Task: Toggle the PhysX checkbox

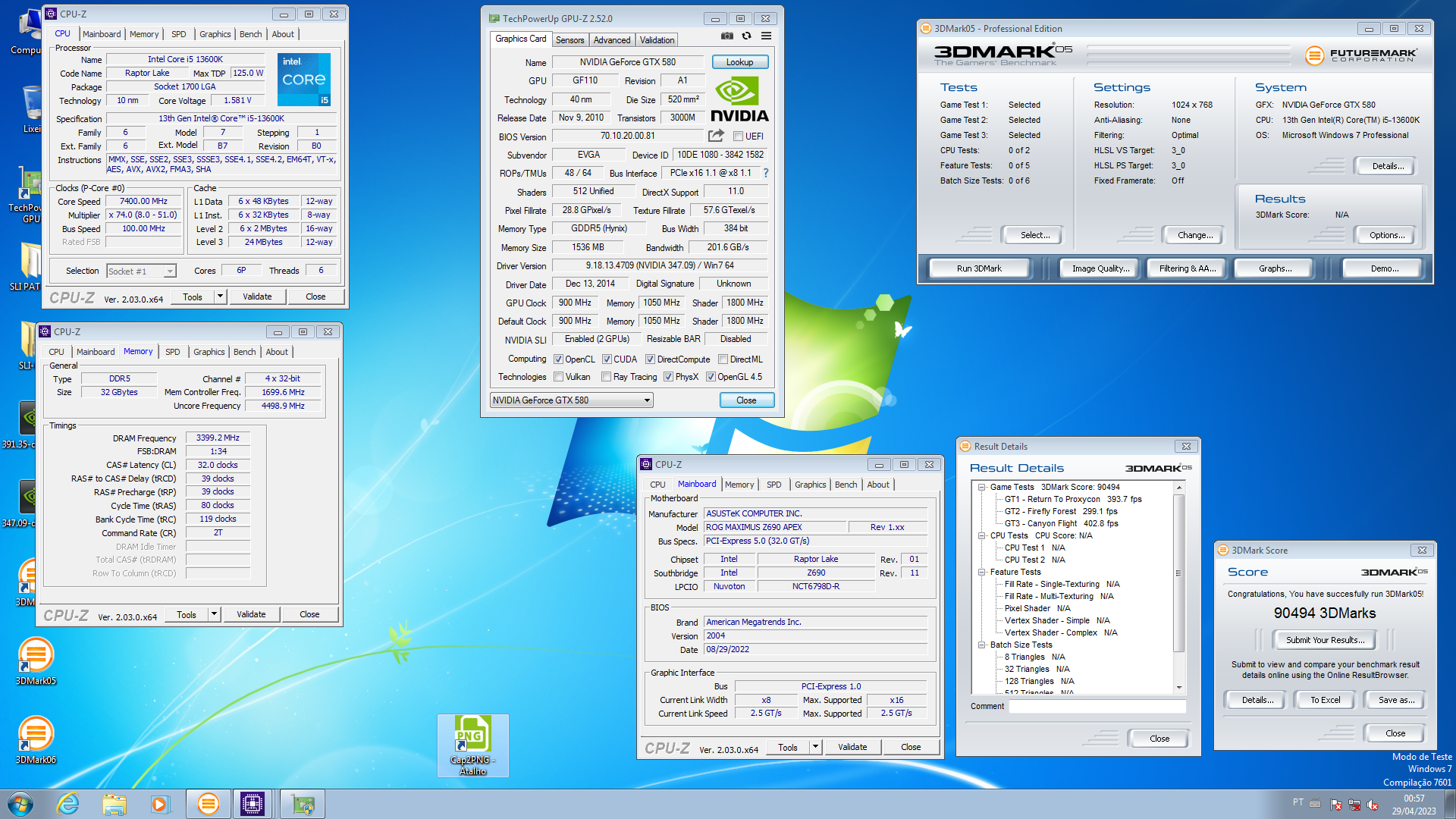Action: tap(668, 377)
